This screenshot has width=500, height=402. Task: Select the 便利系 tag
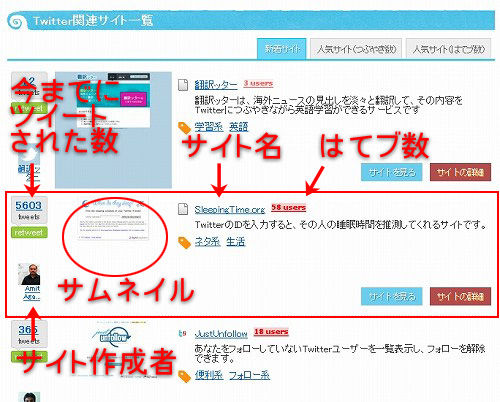209,375
